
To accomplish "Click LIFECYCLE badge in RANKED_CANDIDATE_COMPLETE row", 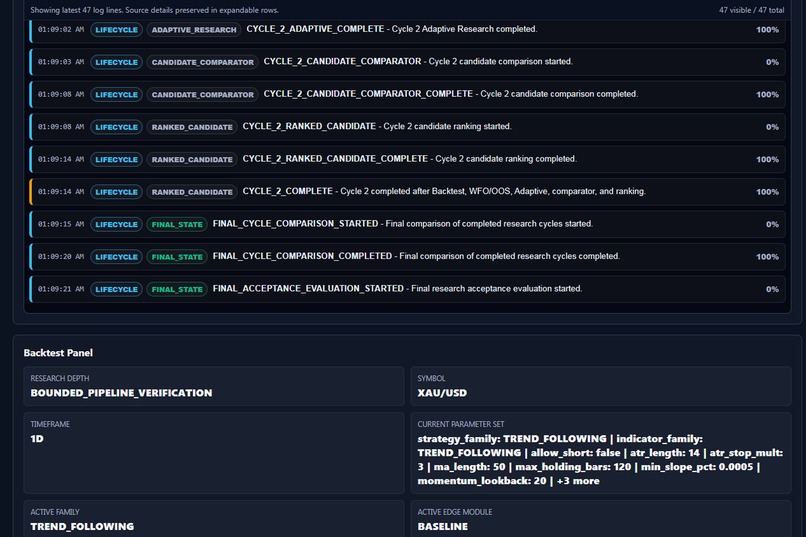I will coord(116,159).
